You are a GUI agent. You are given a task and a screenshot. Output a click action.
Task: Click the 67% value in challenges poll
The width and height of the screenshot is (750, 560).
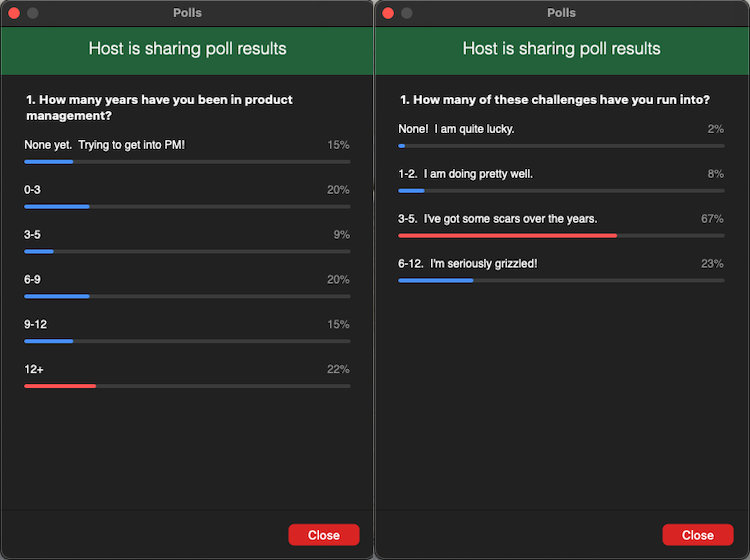[x=712, y=219]
